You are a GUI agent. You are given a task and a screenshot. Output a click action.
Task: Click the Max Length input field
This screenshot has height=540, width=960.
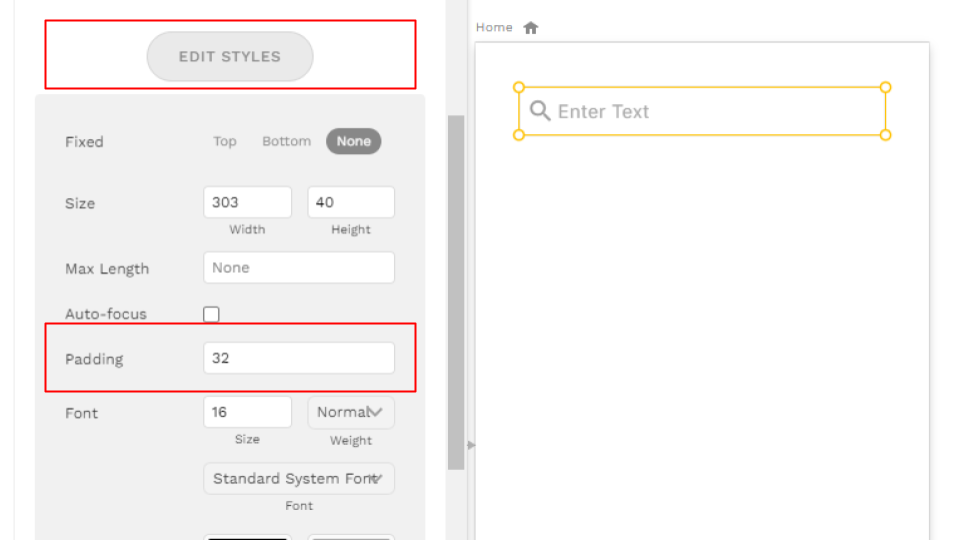tap(299, 268)
